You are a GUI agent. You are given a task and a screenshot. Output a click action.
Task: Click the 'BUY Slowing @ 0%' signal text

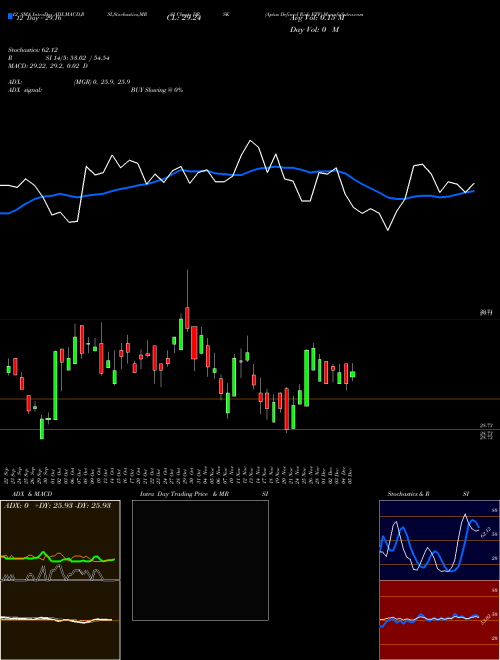pyautogui.click(x=157, y=90)
